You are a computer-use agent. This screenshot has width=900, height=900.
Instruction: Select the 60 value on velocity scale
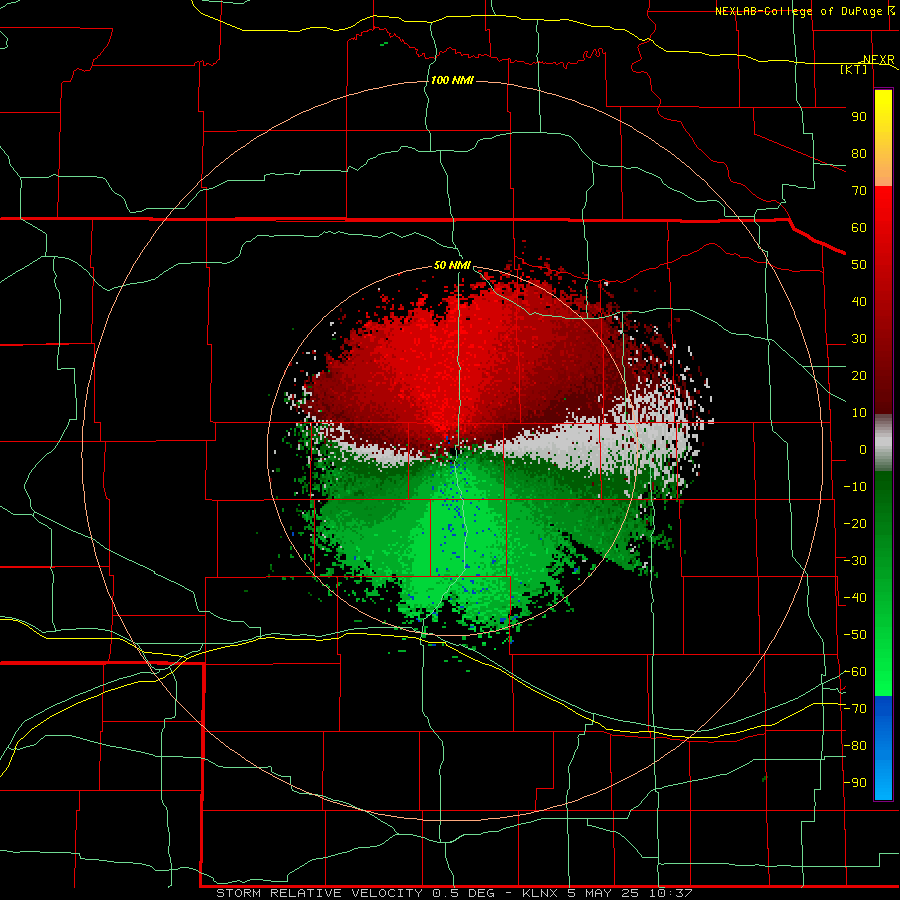[859, 228]
